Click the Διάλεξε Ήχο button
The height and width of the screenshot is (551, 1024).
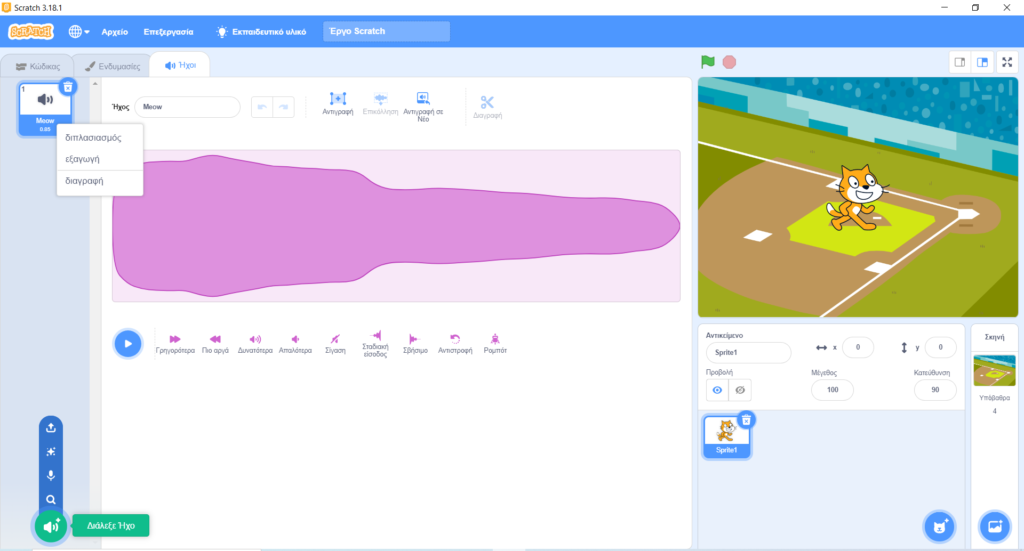click(110, 526)
